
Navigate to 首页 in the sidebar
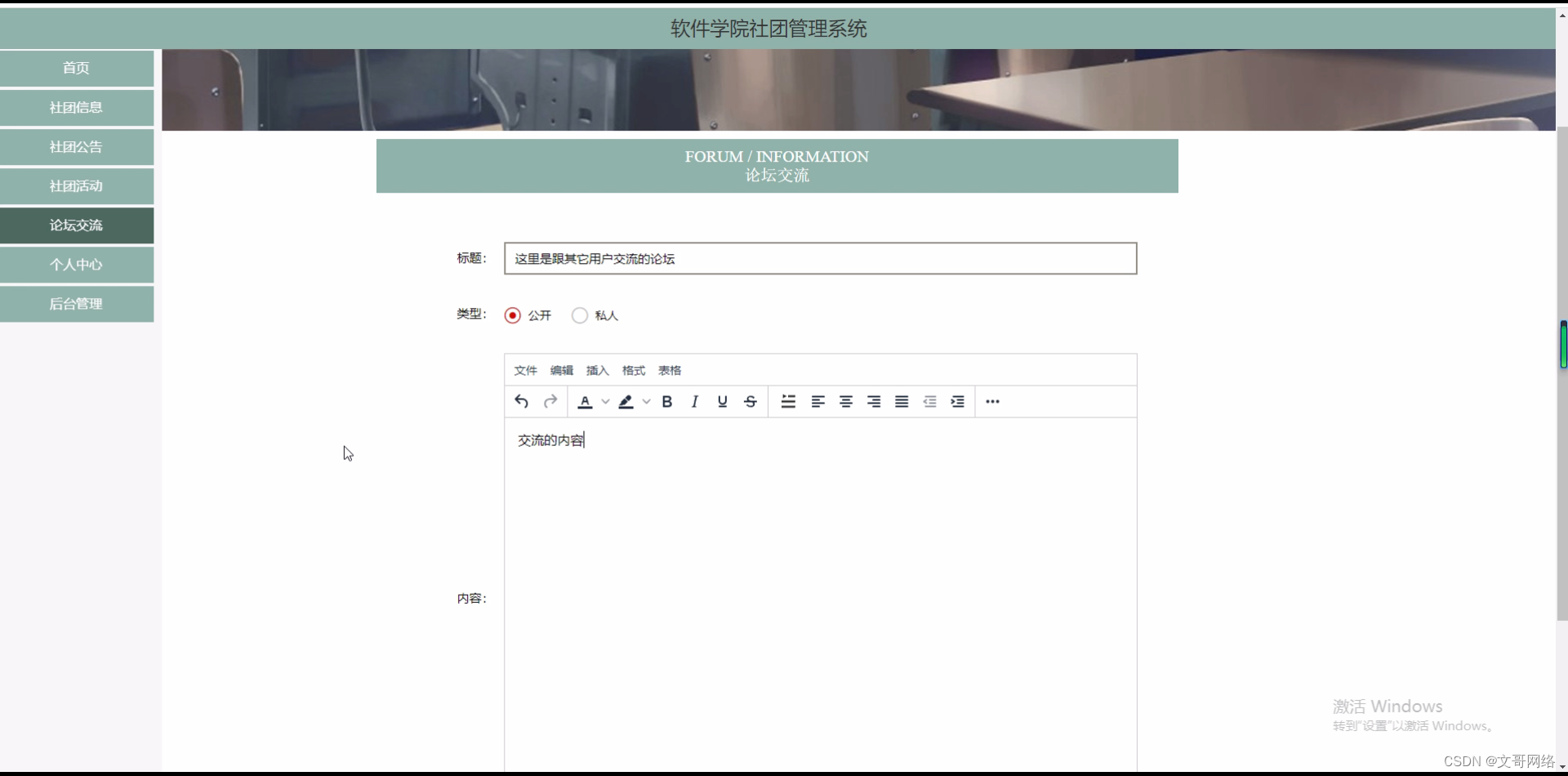pos(76,68)
